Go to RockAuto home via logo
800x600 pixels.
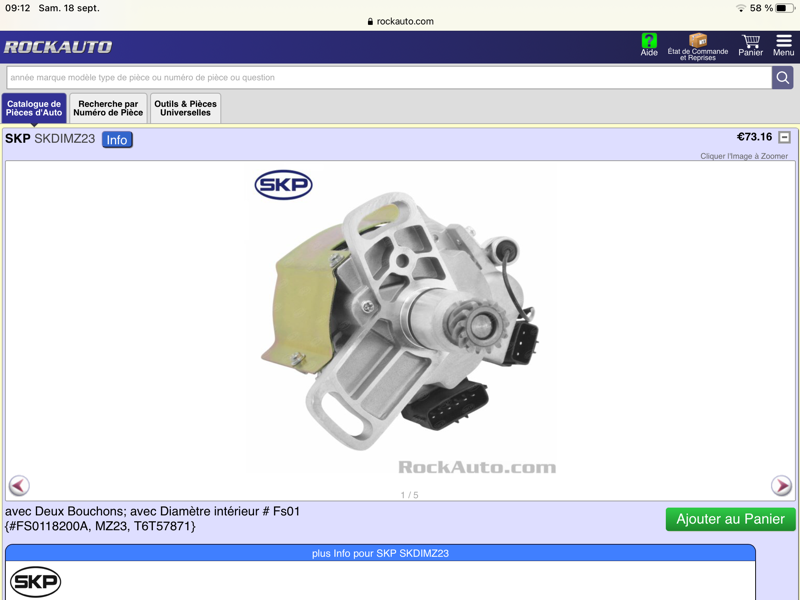point(58,47)
